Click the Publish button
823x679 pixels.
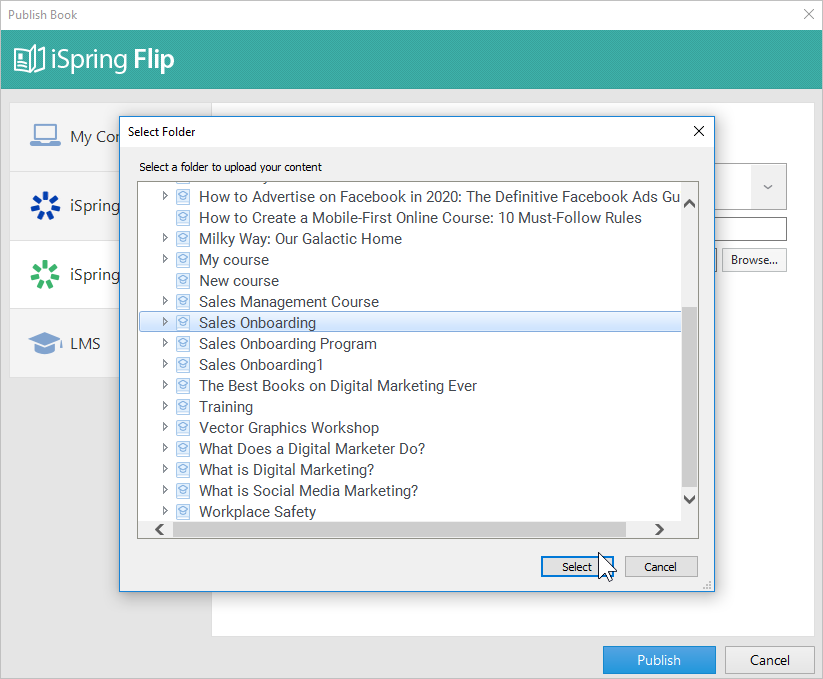point(659,660)
